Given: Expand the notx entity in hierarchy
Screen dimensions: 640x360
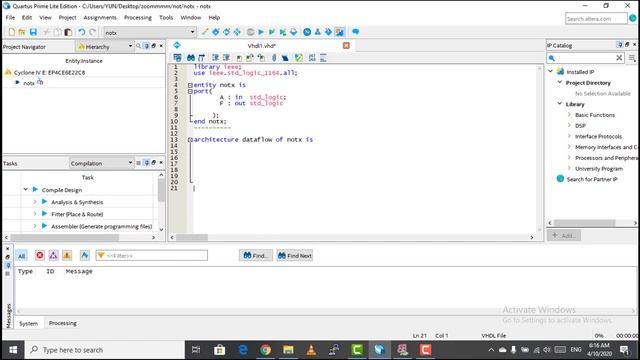Looking at the screenshot, I should coord(17,82).
